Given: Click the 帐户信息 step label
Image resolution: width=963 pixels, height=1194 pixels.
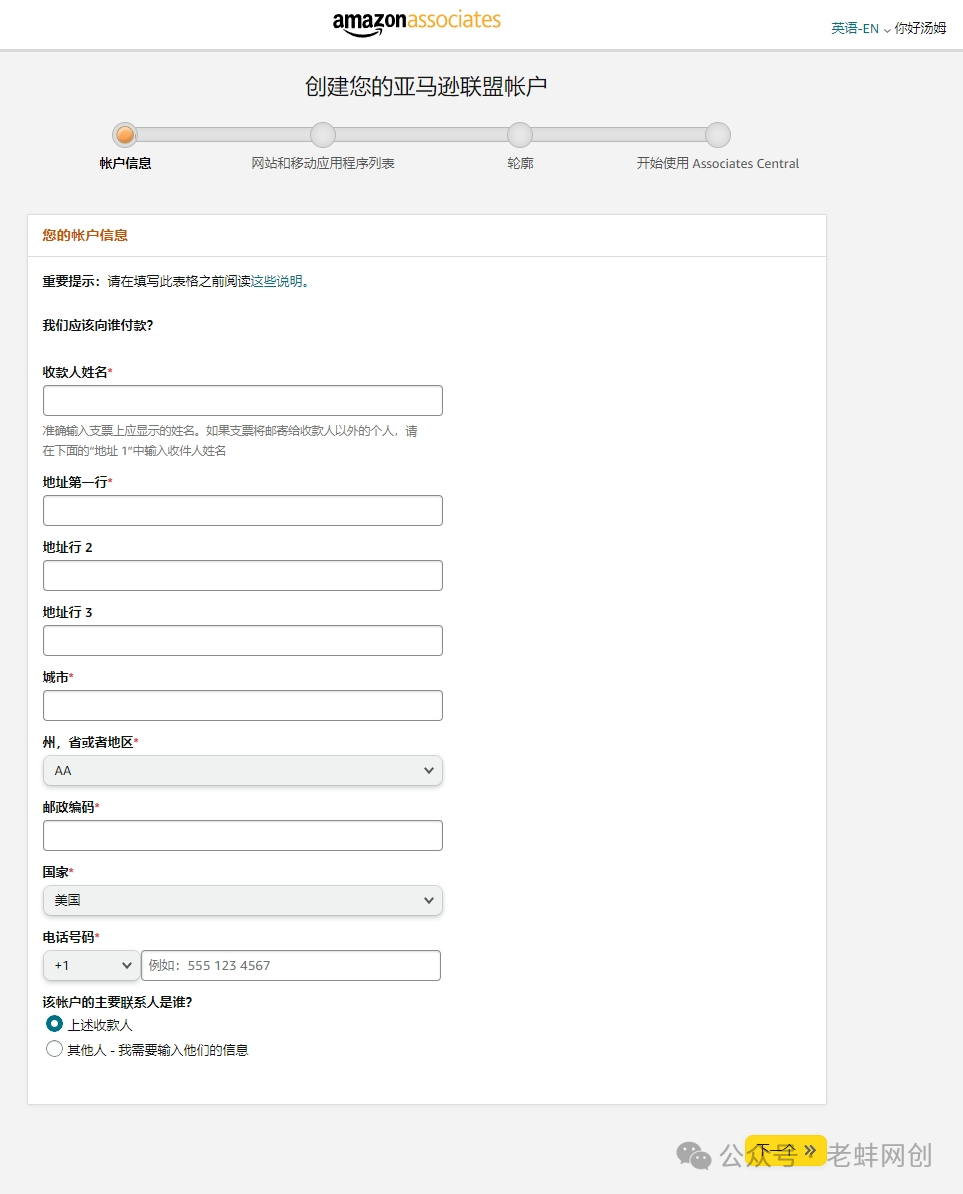Looking at the screenshot, I should tap(126, 163).
